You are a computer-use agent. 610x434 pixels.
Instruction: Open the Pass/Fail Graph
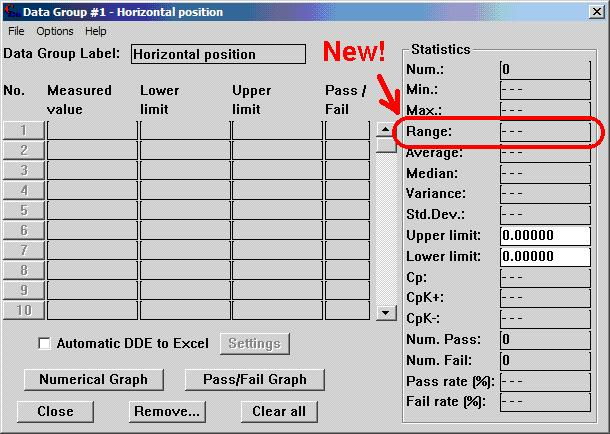click(x=254, y=380)
